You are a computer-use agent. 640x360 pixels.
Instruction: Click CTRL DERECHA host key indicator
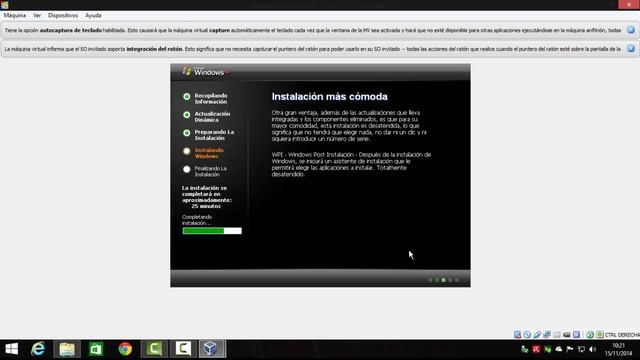coord(622,335)
